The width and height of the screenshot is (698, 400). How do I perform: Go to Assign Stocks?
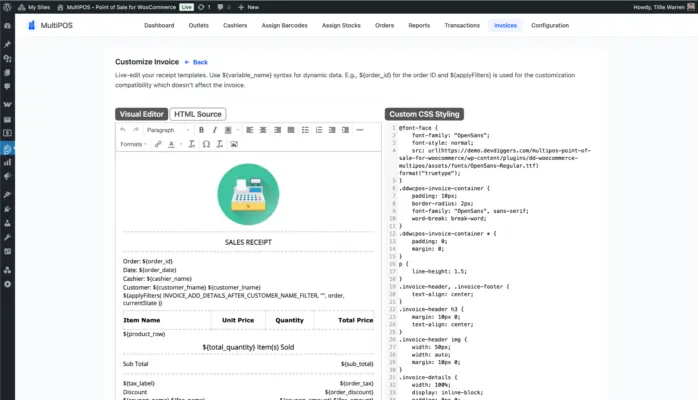click(x=341, y=25)
